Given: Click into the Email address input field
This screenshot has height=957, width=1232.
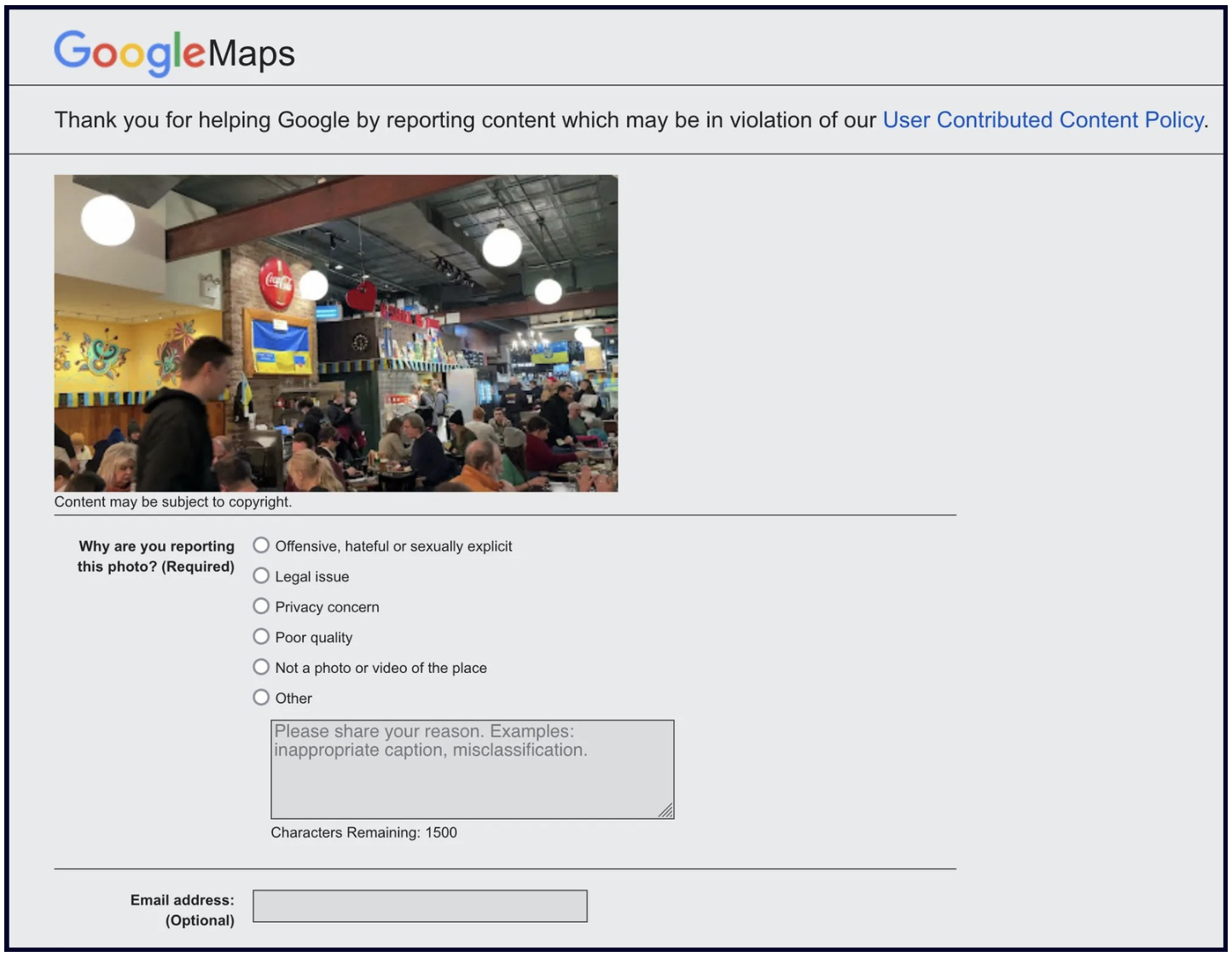Looking at the screenshot, I should point(420,906).
